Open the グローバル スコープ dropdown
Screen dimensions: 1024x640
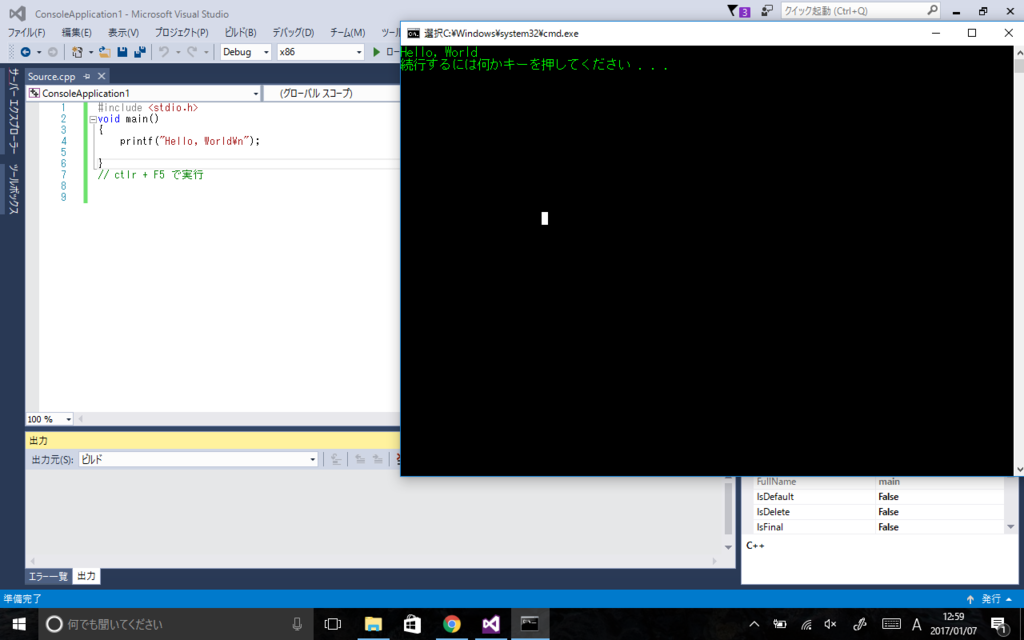point(331,93)
